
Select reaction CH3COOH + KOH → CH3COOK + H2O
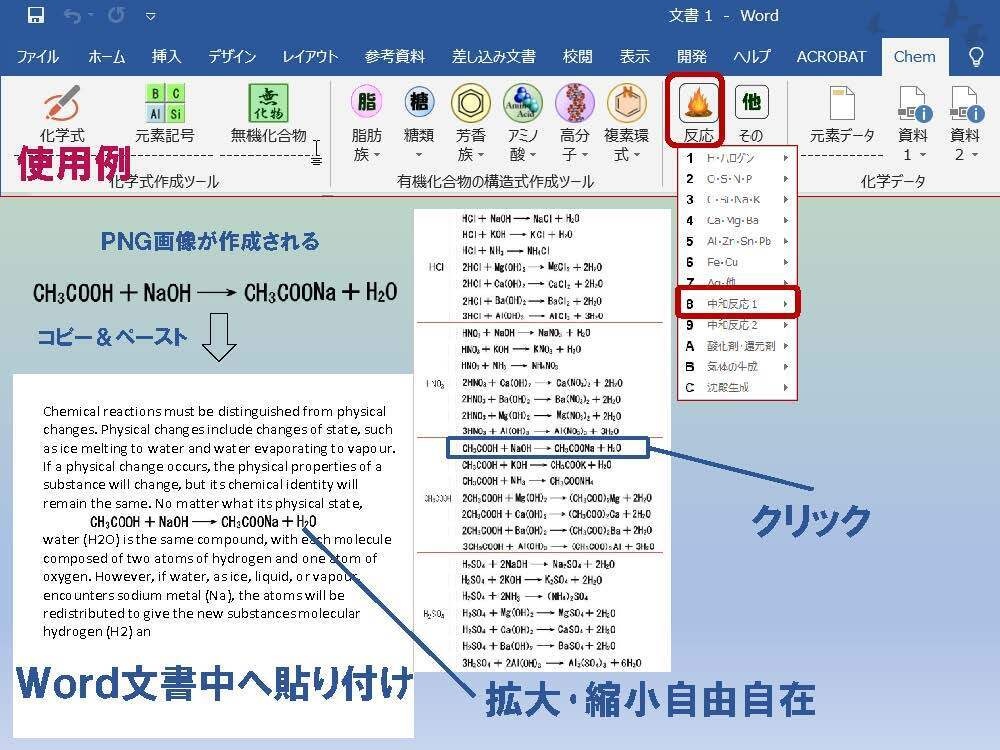[536, 465]
